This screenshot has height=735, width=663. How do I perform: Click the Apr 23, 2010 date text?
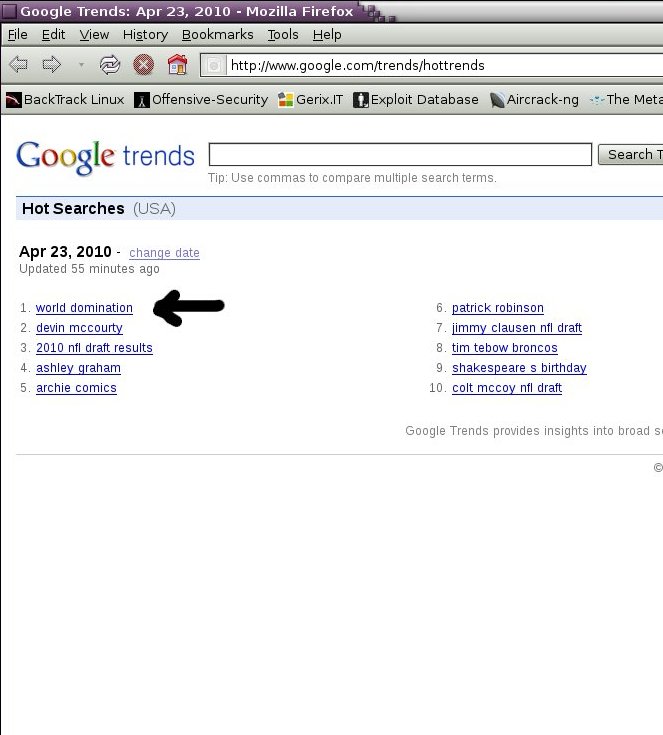click(x=65, y=252)
